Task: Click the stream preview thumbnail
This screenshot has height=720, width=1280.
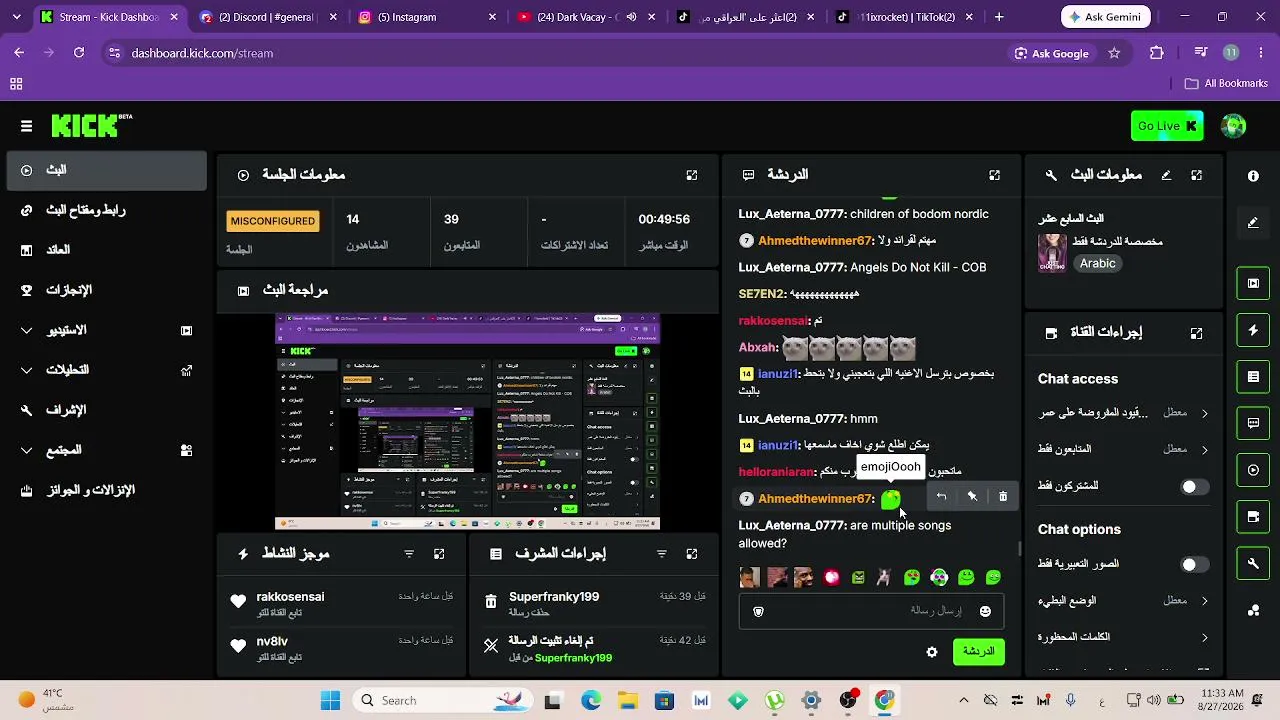Action: [x=467, y=422]
